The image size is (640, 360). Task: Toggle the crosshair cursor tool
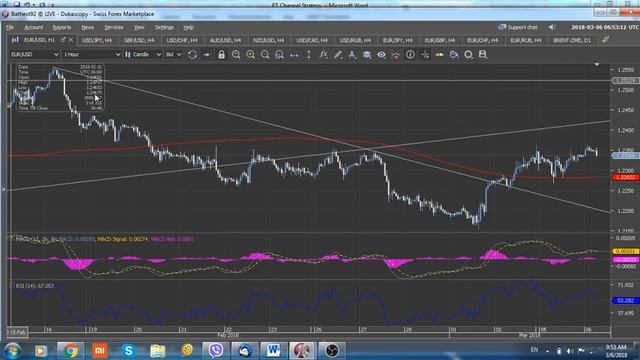click(x=425, y=55)
